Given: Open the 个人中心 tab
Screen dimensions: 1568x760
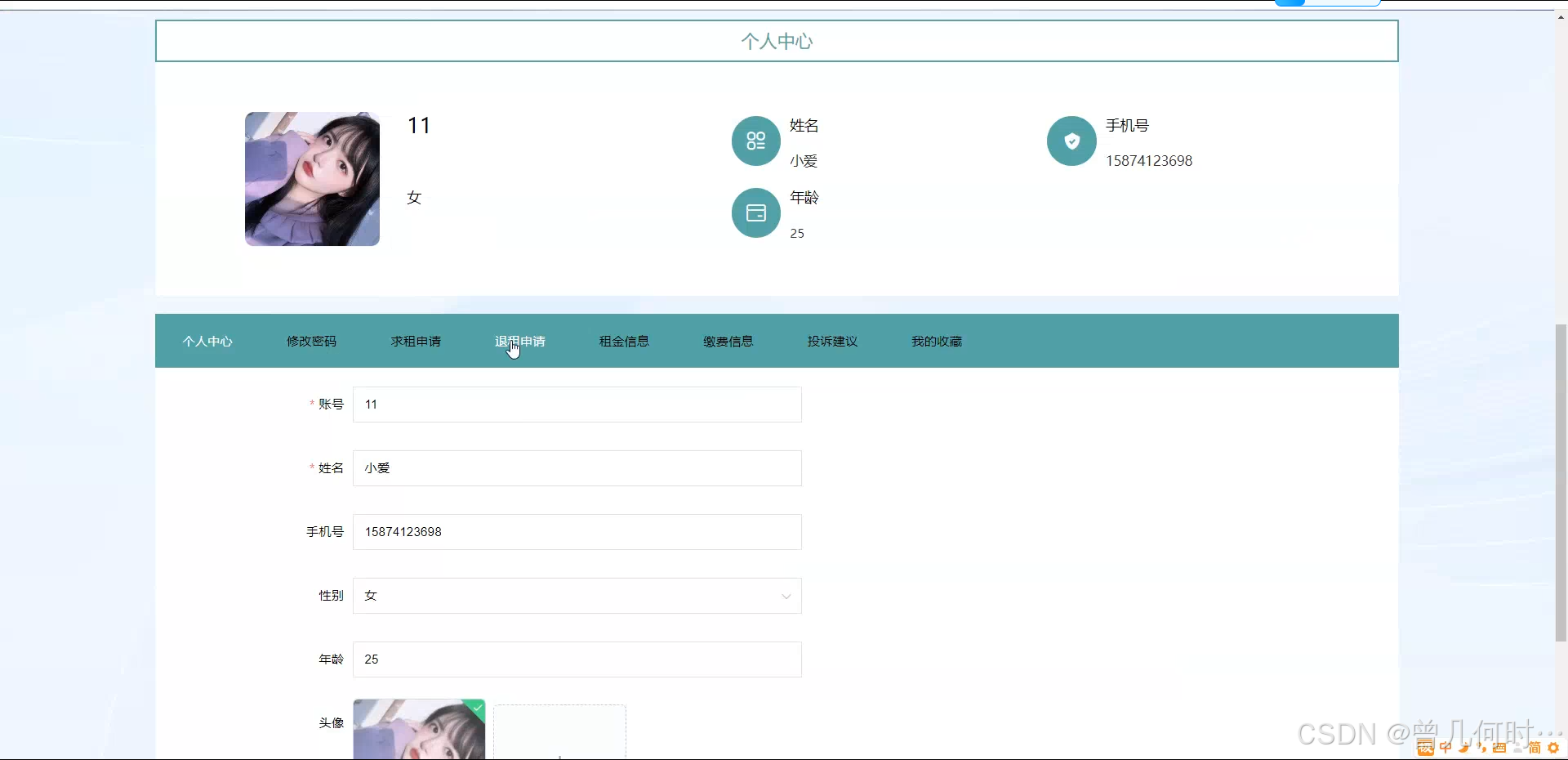Looking at the screenshot, I should pyautogui.click(x=207, y=342).
